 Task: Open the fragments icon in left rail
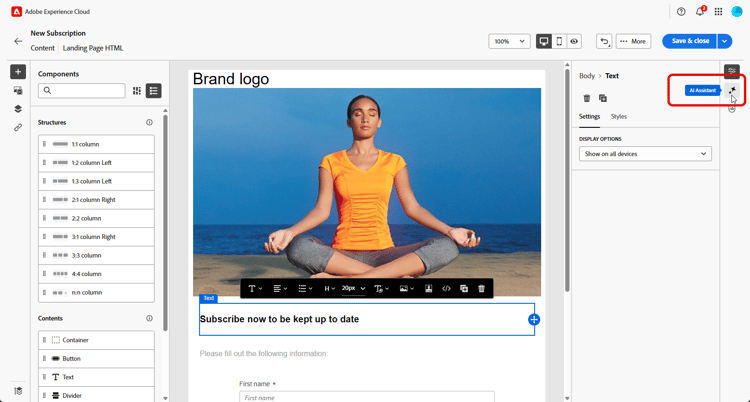(18, 90)
